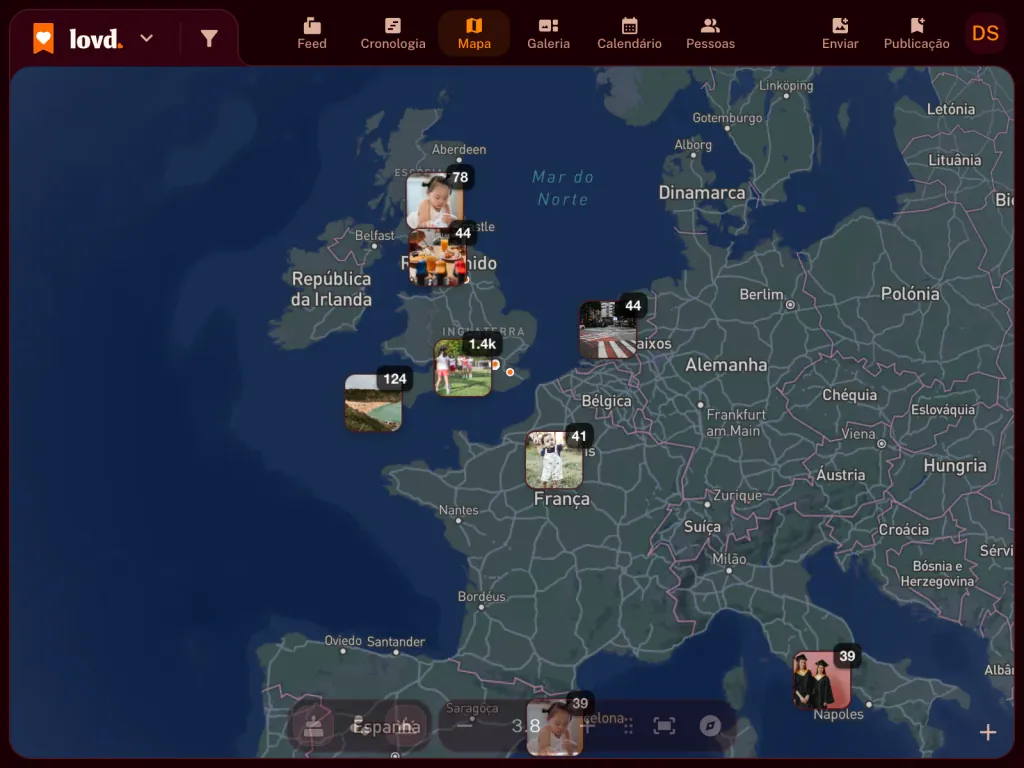Image resolution: width=1024 pixels, height=768 pixels.
Task: Click the fit-to-frame icon in the bottom toolbar
Action: [664, 726]
